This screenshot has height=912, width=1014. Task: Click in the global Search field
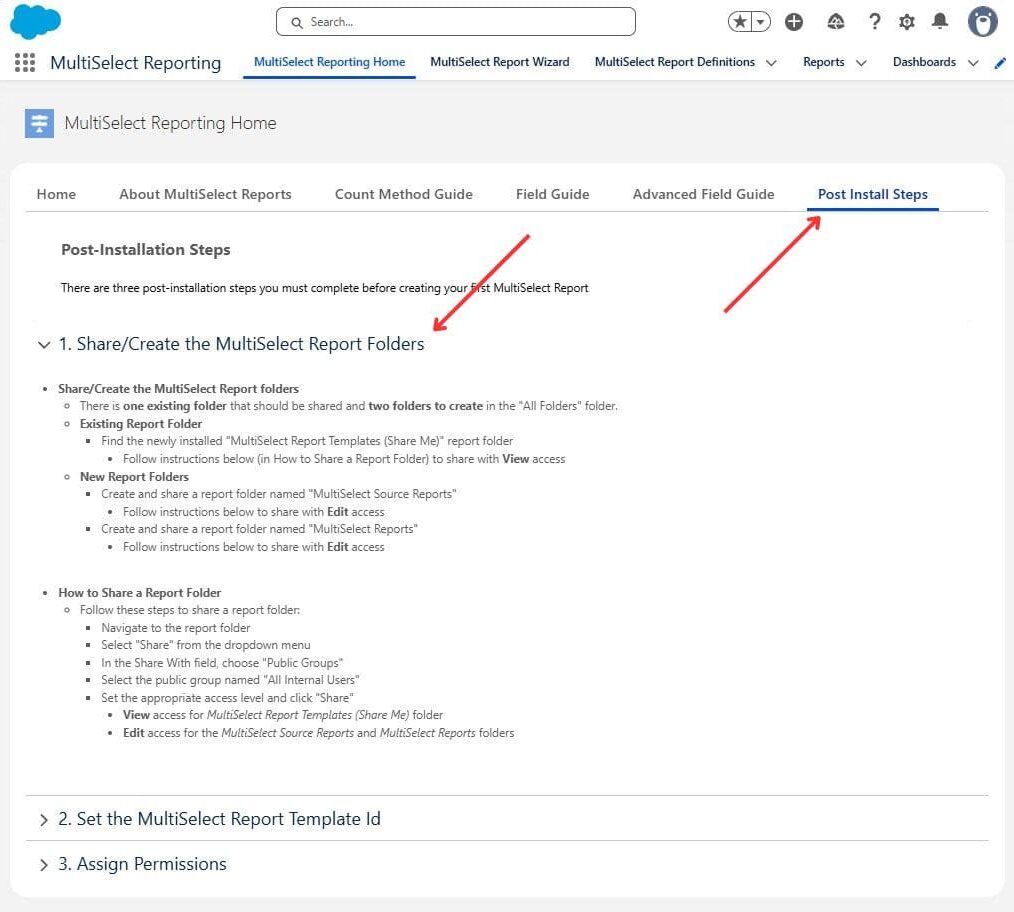[x=456, y=22]
